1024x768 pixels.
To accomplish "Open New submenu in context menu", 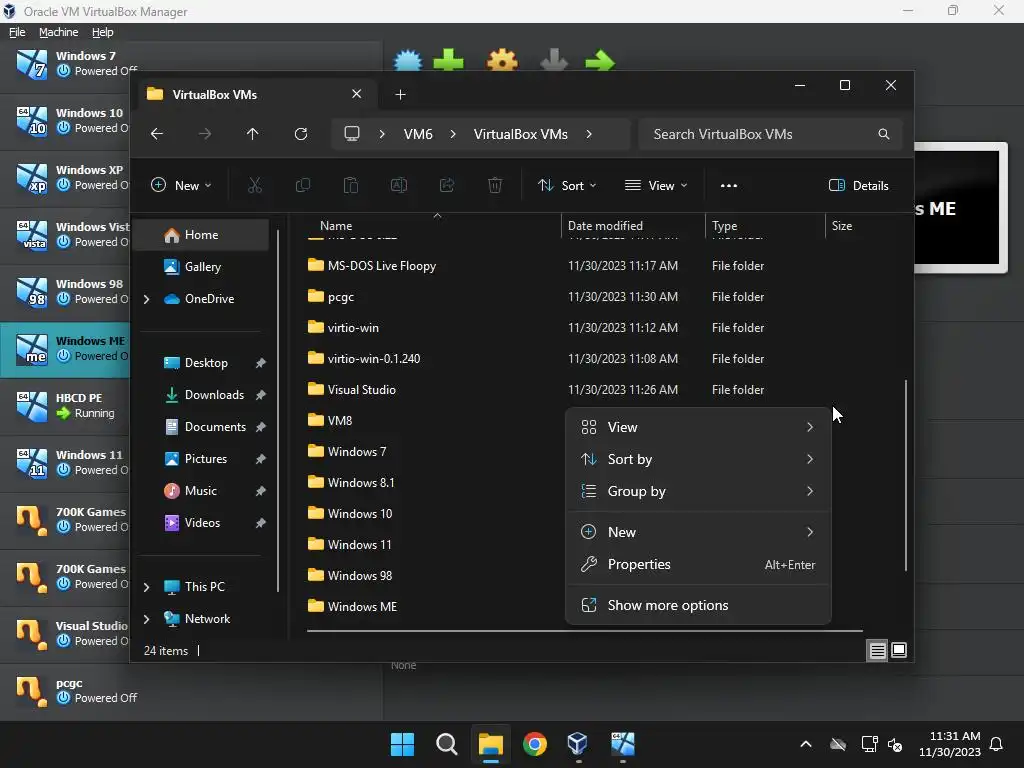I will 697,532.
